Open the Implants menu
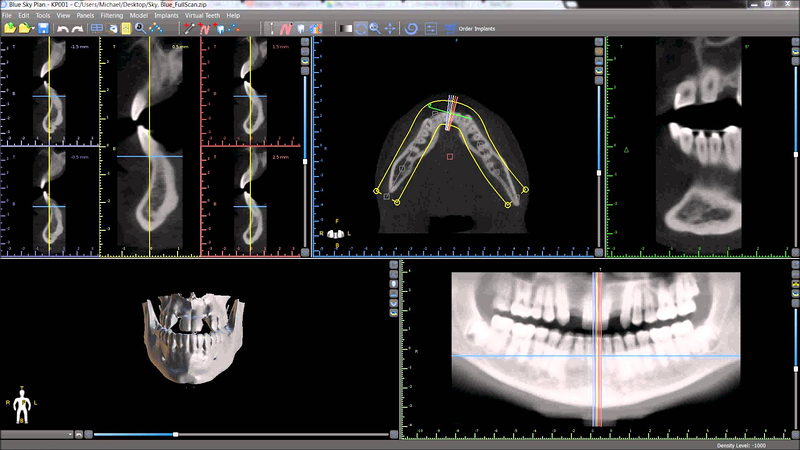Viewport: 800px width, 450px height. coord(167,17)
